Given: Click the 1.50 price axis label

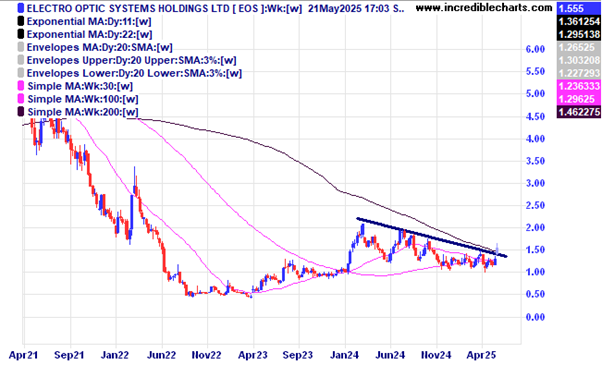Looking at the screenshot, I should (x=535, y=250).
